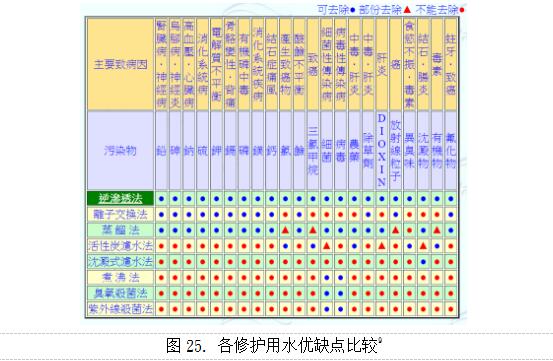Click the triangle in 活性炭濾水法 row under 細菌
This screenshot has width=553, height=361.
pos(327,246)
